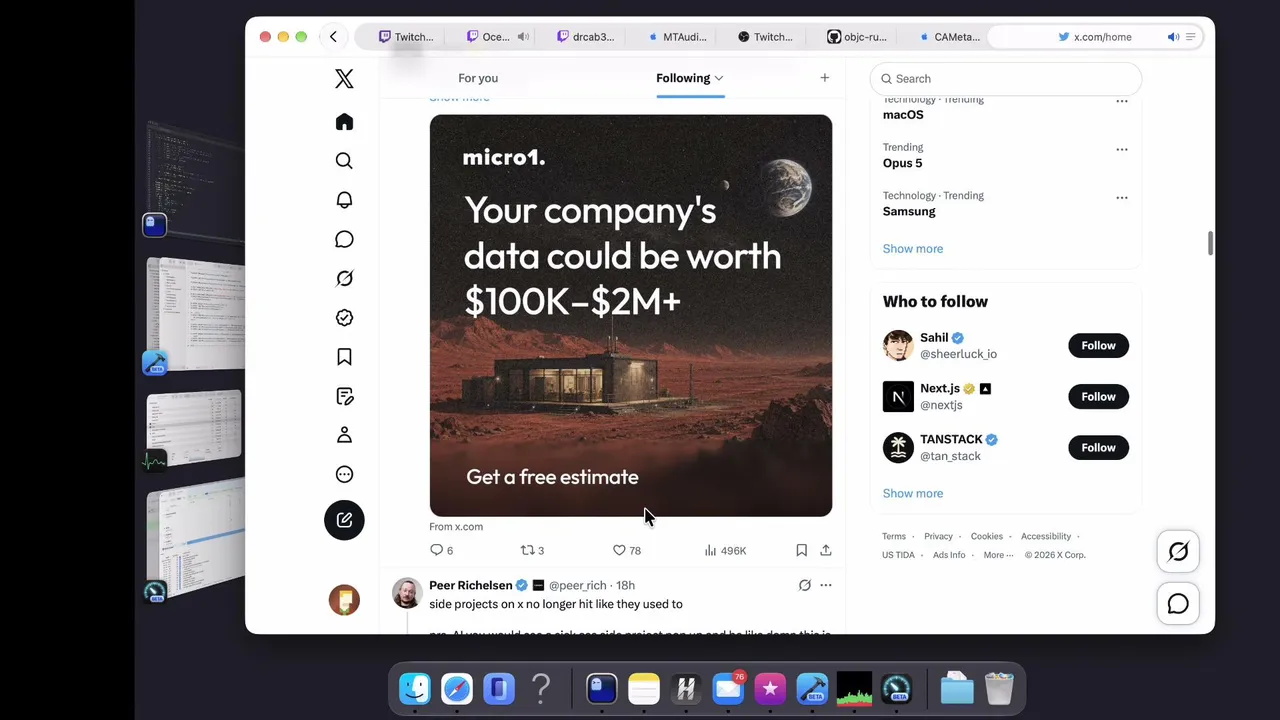Open the verified badge icon in sidebar
The image size is (1280, 720).
pyautogui.click(x=344, y=318)
